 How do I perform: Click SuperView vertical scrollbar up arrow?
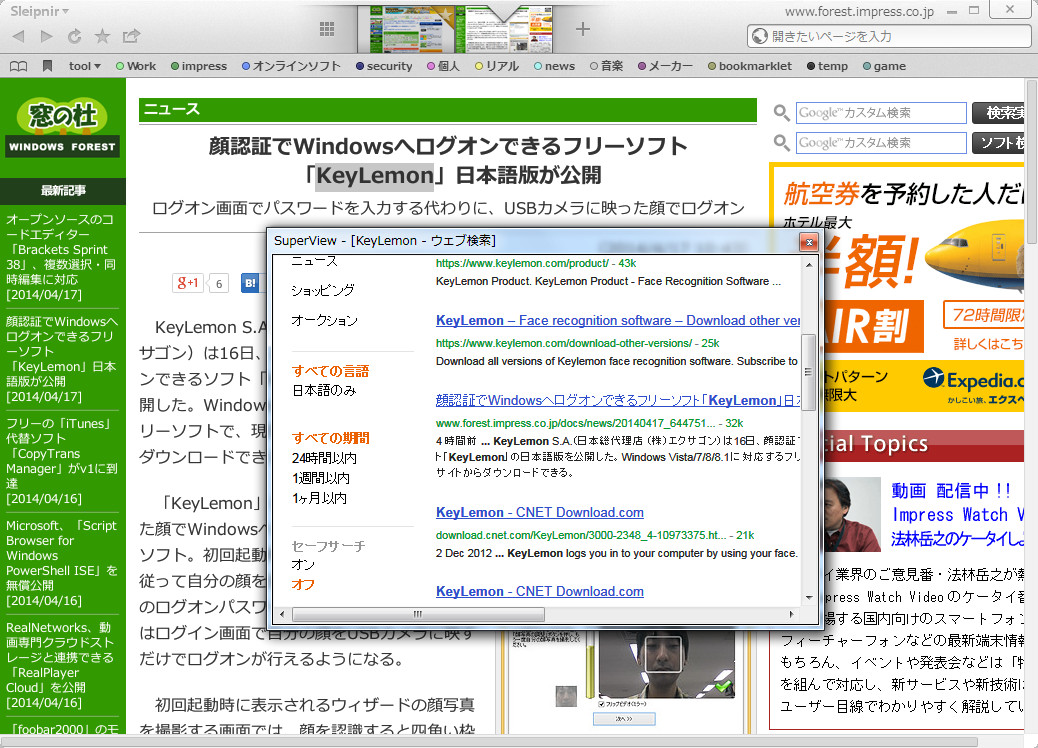809,265
